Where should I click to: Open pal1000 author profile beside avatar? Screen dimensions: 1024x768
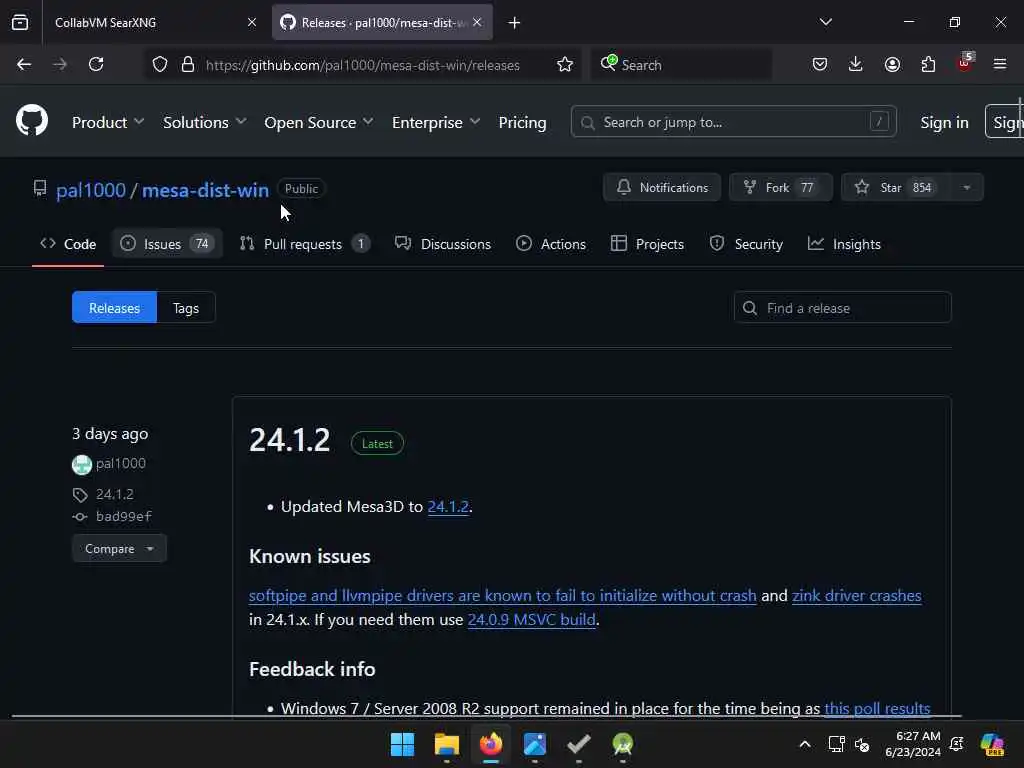click(x=121, y=463)
